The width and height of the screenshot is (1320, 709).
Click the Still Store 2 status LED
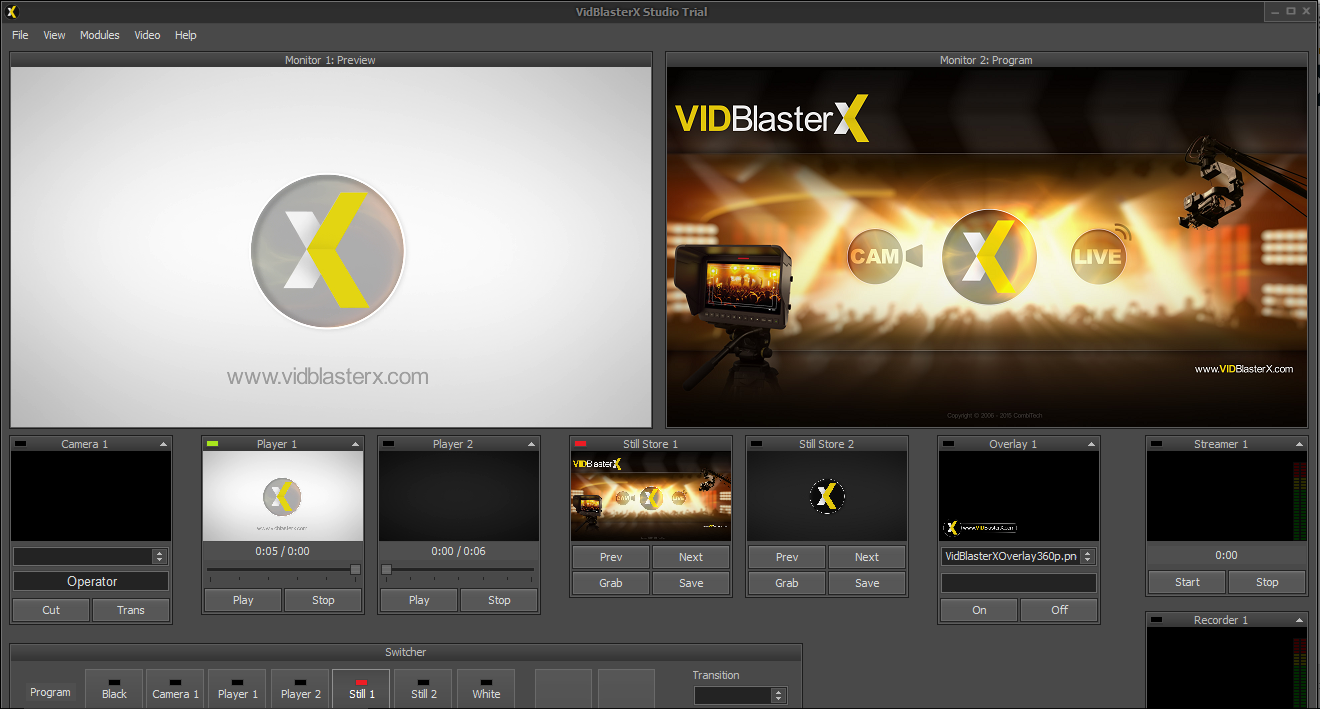pyautogui.click(x=757, y=444)
